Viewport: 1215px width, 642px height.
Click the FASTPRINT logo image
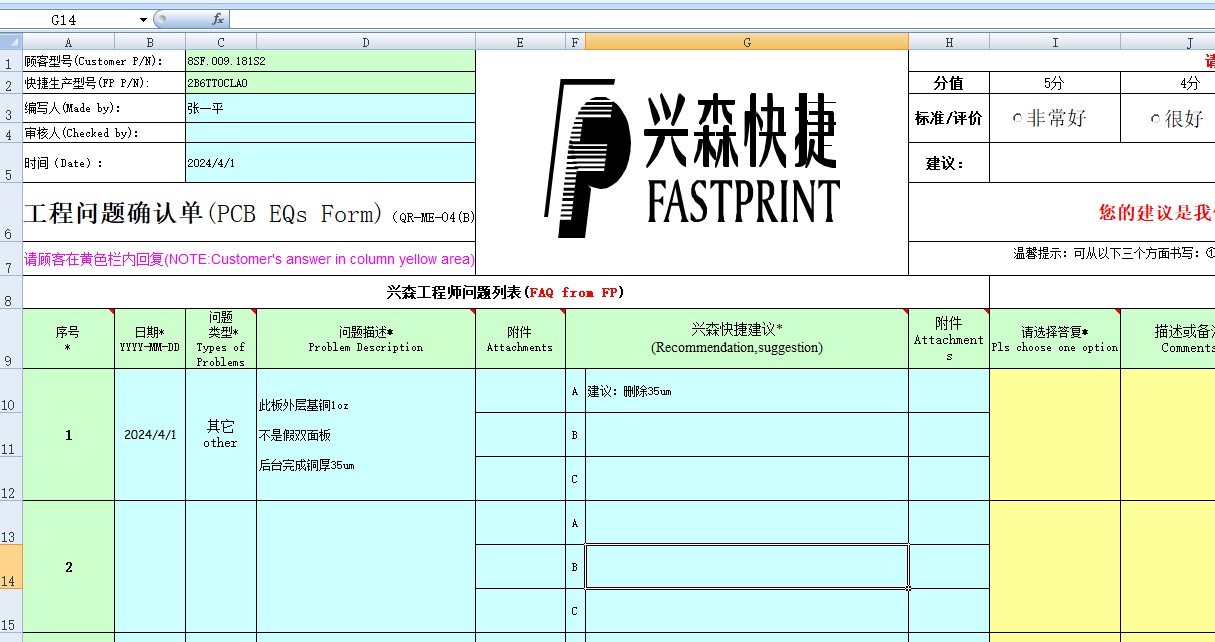(x=692, y=158)
